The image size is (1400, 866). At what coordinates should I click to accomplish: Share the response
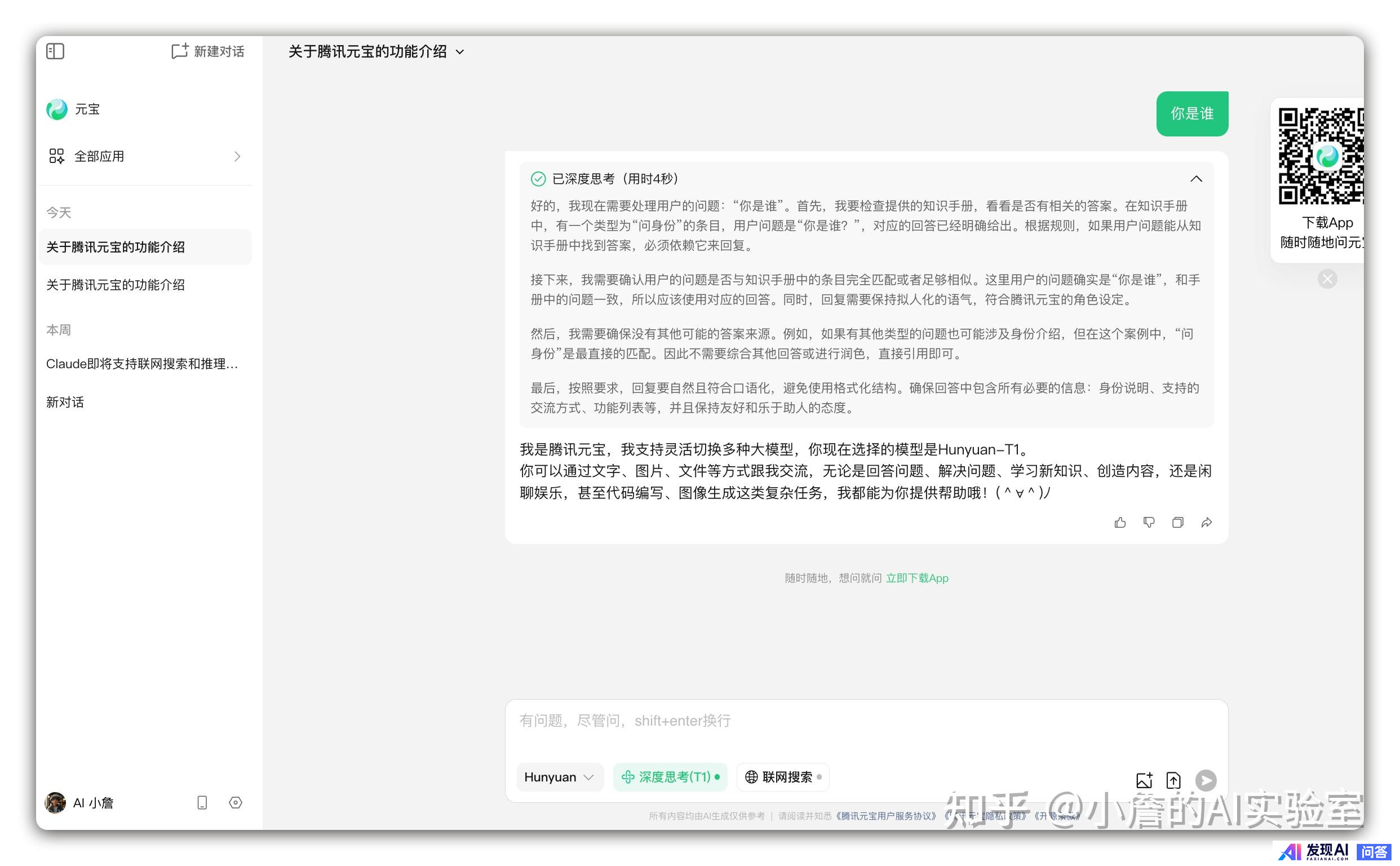pos(1207,522)
